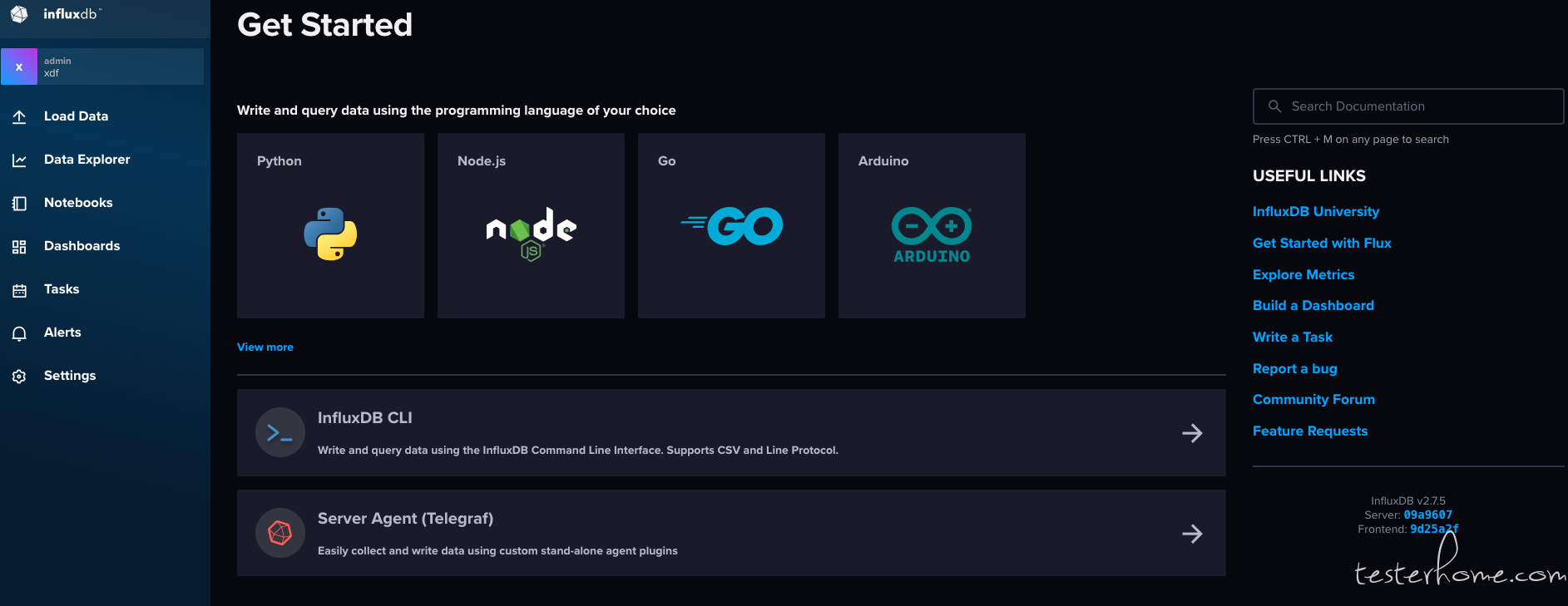The width and height of the screenshot is (1568, 606).
Task: Click the Node.js card label
Action: [x=482, y=160]
